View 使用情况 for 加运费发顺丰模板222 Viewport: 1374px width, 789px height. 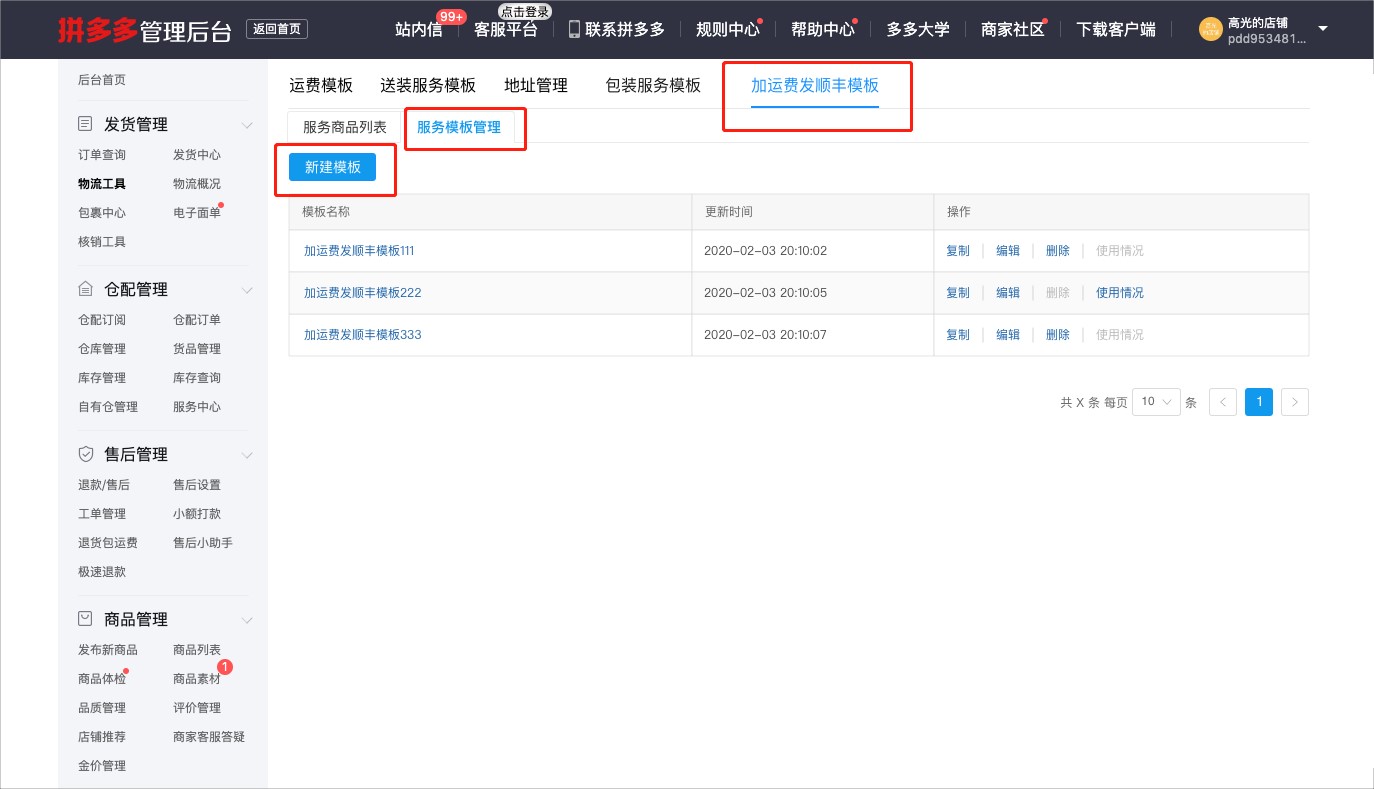click(x=1120, y=293)
